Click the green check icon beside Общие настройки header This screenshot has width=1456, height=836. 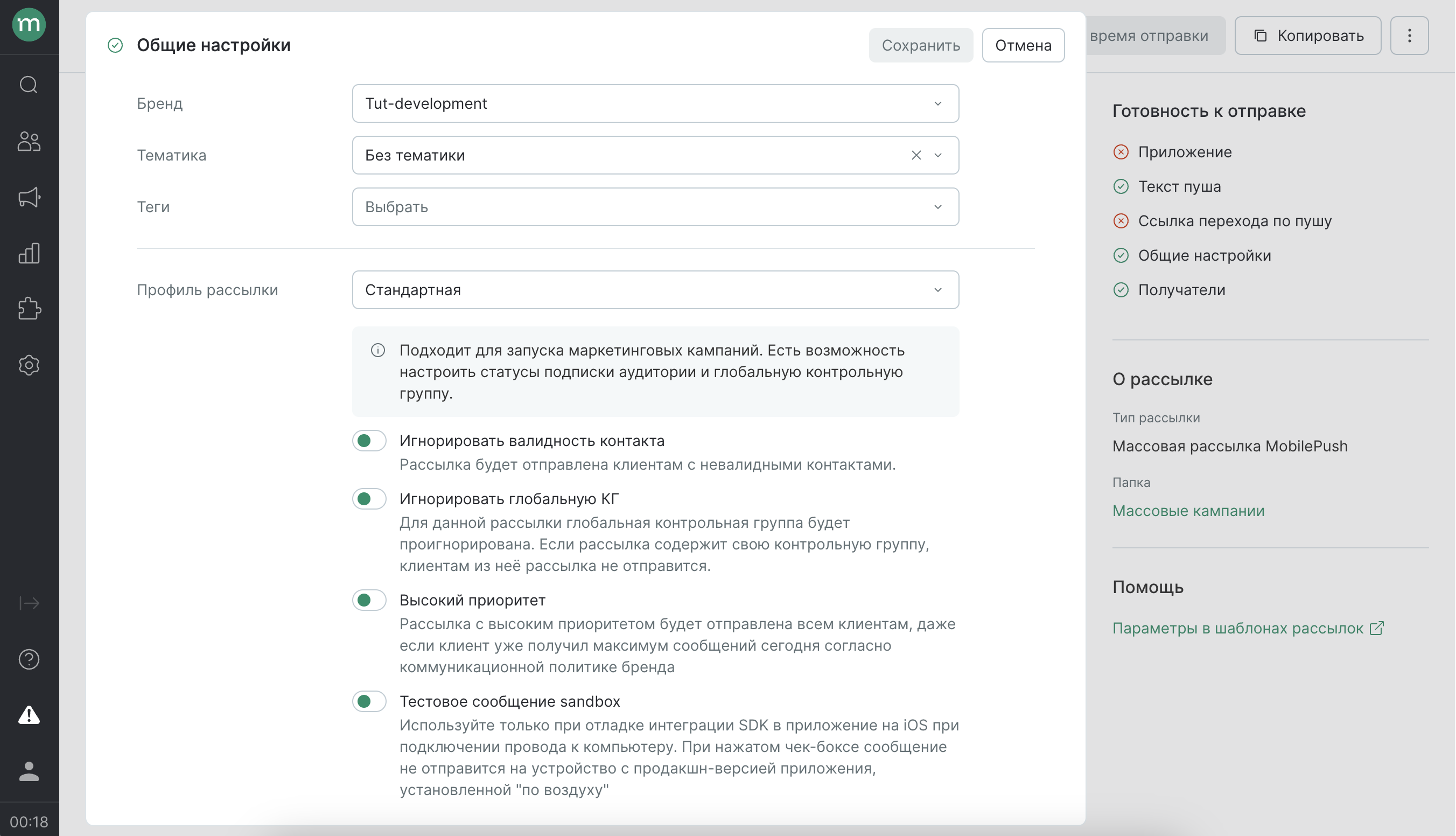[x=115, y=45]
